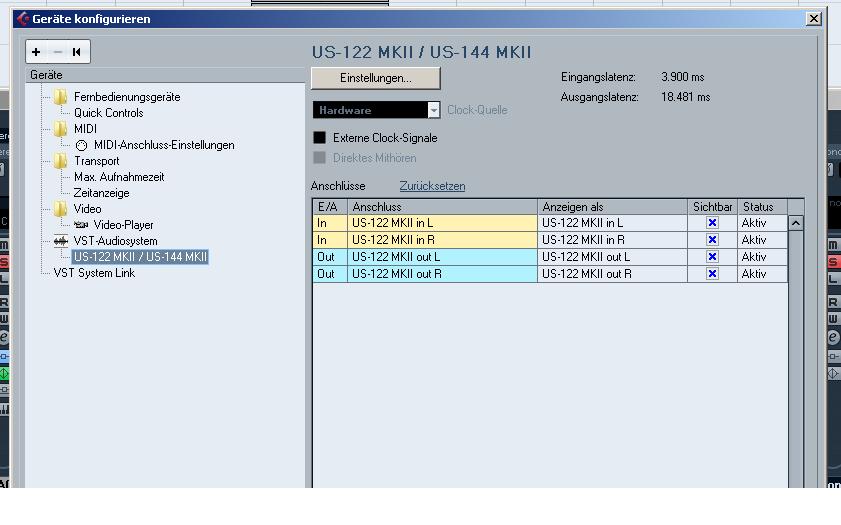Click the Zurücksetzen link
Screen dimensions: 841x525
click(432, 186)
